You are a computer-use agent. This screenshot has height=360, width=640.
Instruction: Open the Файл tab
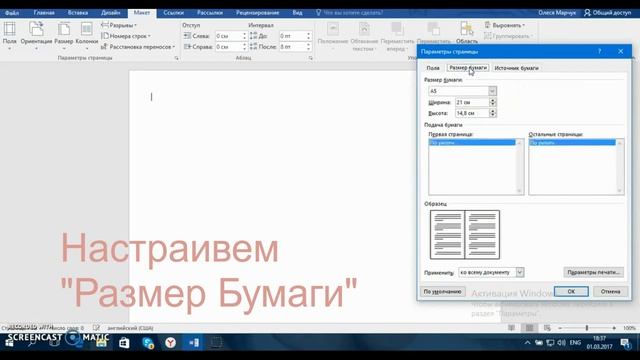pos(12,13)
